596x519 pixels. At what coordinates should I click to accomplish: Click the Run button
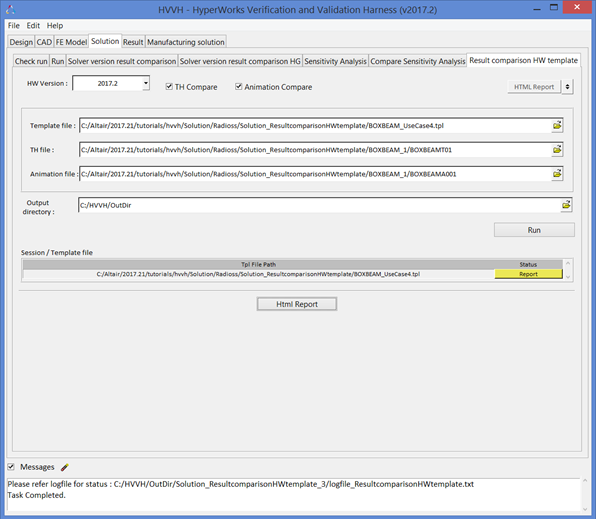click(534, 230)
